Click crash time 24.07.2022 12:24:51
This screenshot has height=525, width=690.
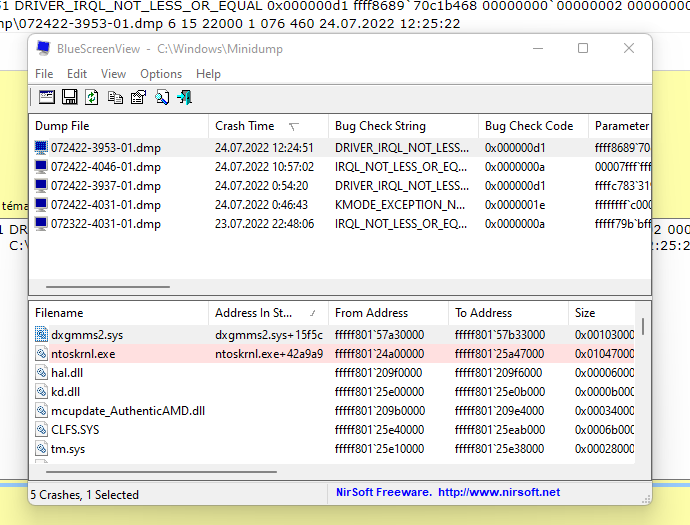click(x=264, y=148)
